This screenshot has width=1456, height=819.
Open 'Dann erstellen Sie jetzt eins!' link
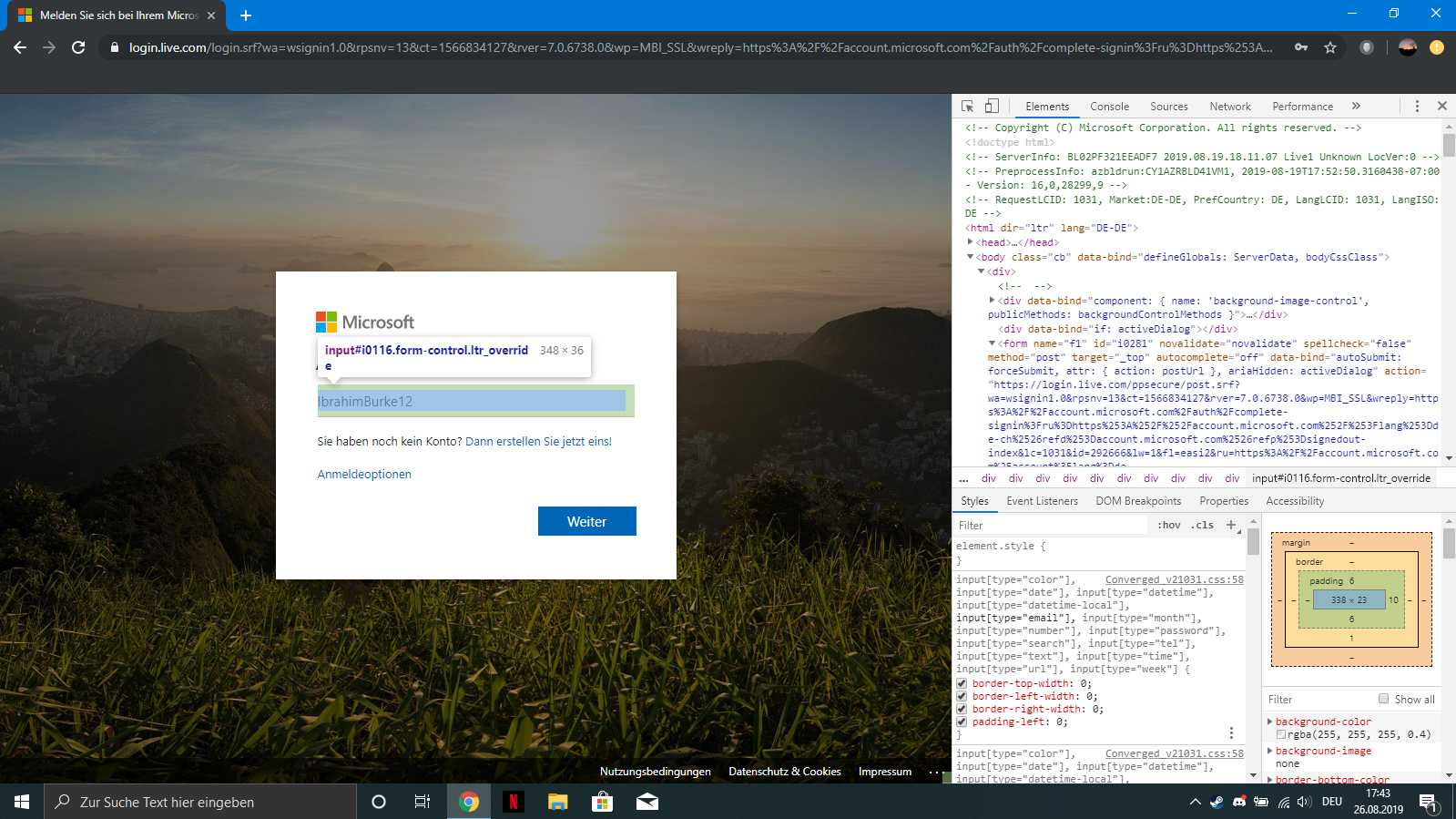pos(539,441)
